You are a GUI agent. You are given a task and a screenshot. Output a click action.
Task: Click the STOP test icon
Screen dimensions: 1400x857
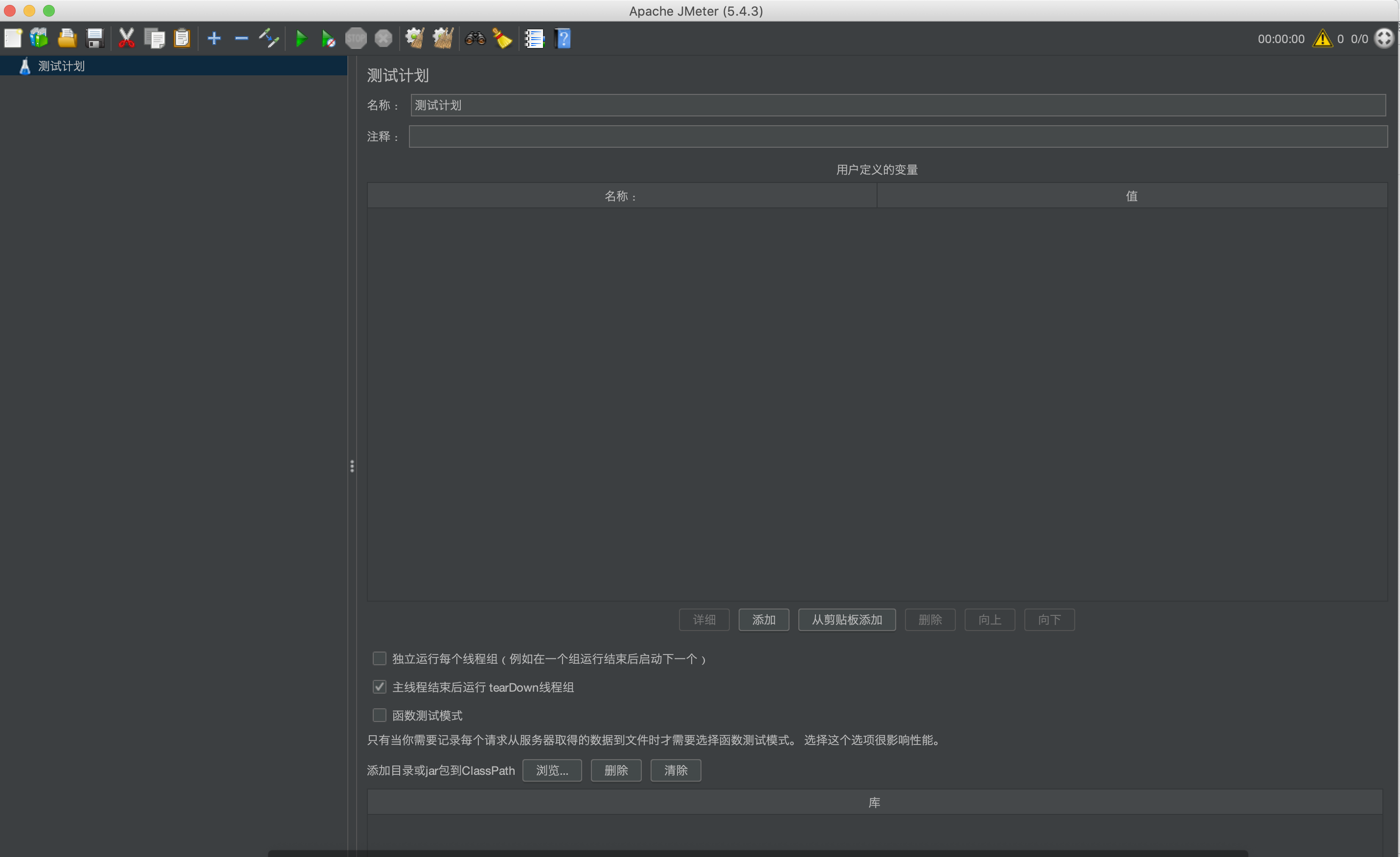[x=356, y=39]
